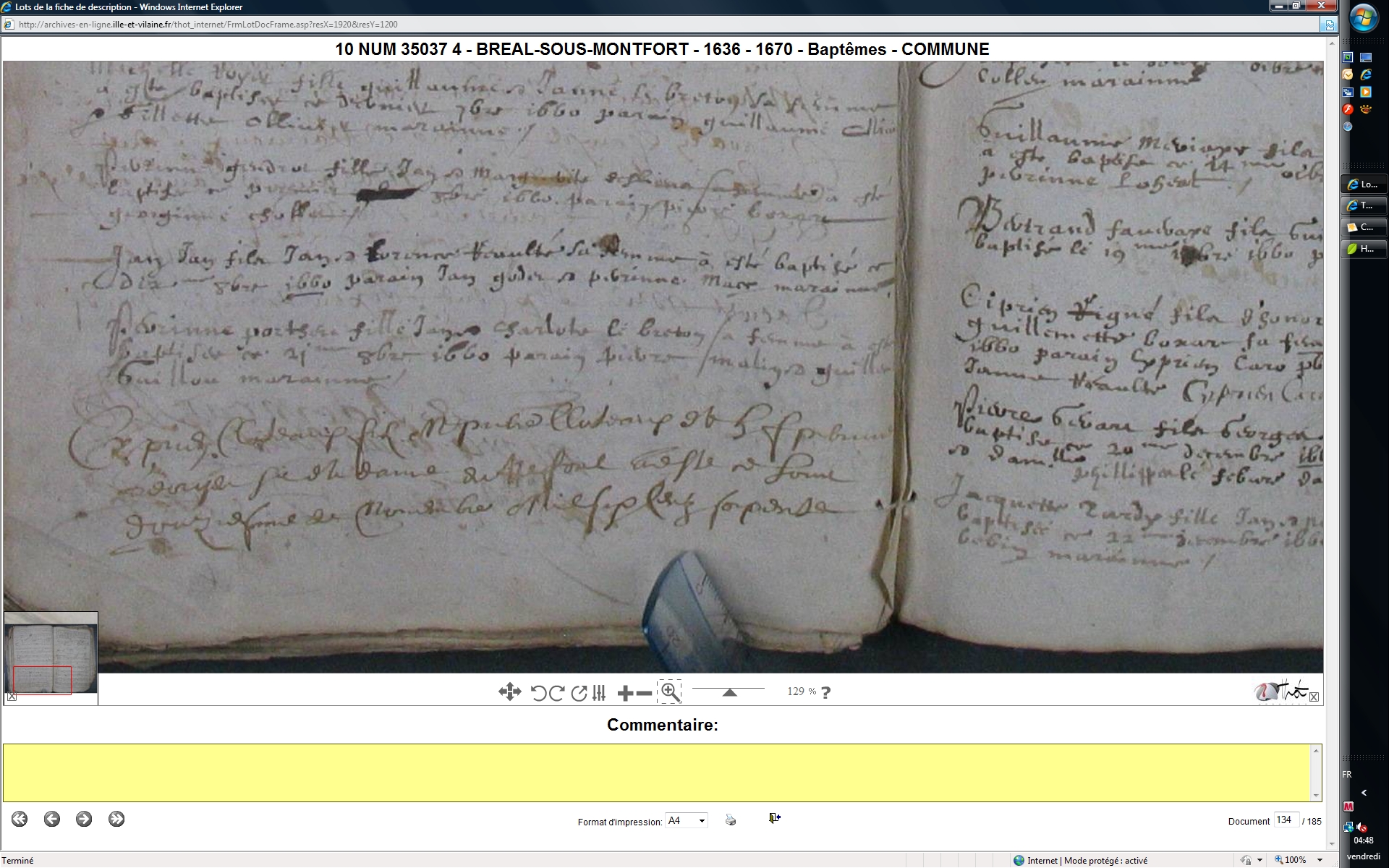Jump to the last document
1389x868 pixels.
116,819
